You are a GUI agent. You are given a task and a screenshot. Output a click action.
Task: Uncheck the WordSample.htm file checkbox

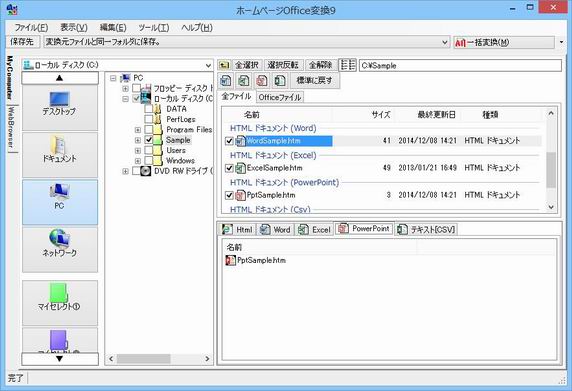click(x=229, y=141)
